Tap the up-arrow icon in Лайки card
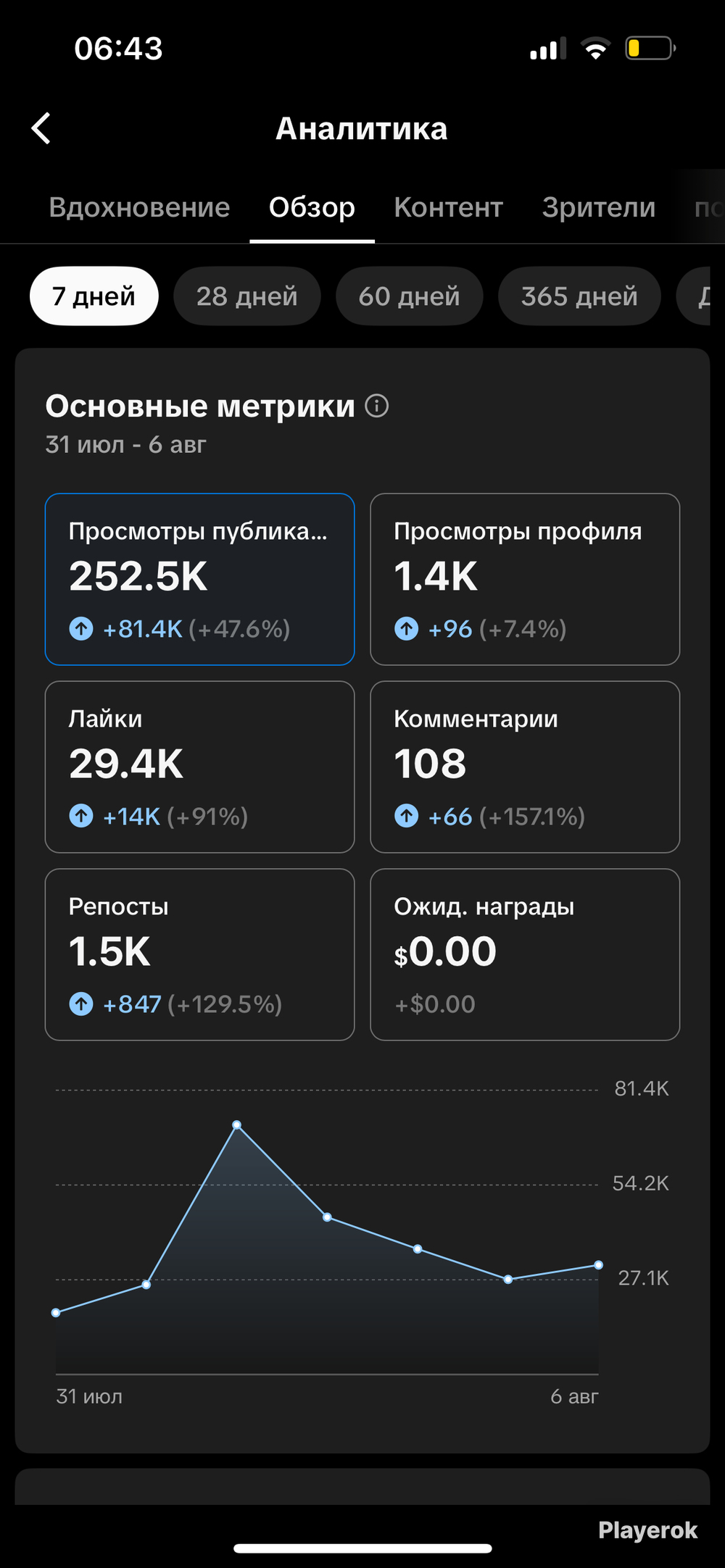This screenshot has width=725, height=1568. [x=81, y=816]
